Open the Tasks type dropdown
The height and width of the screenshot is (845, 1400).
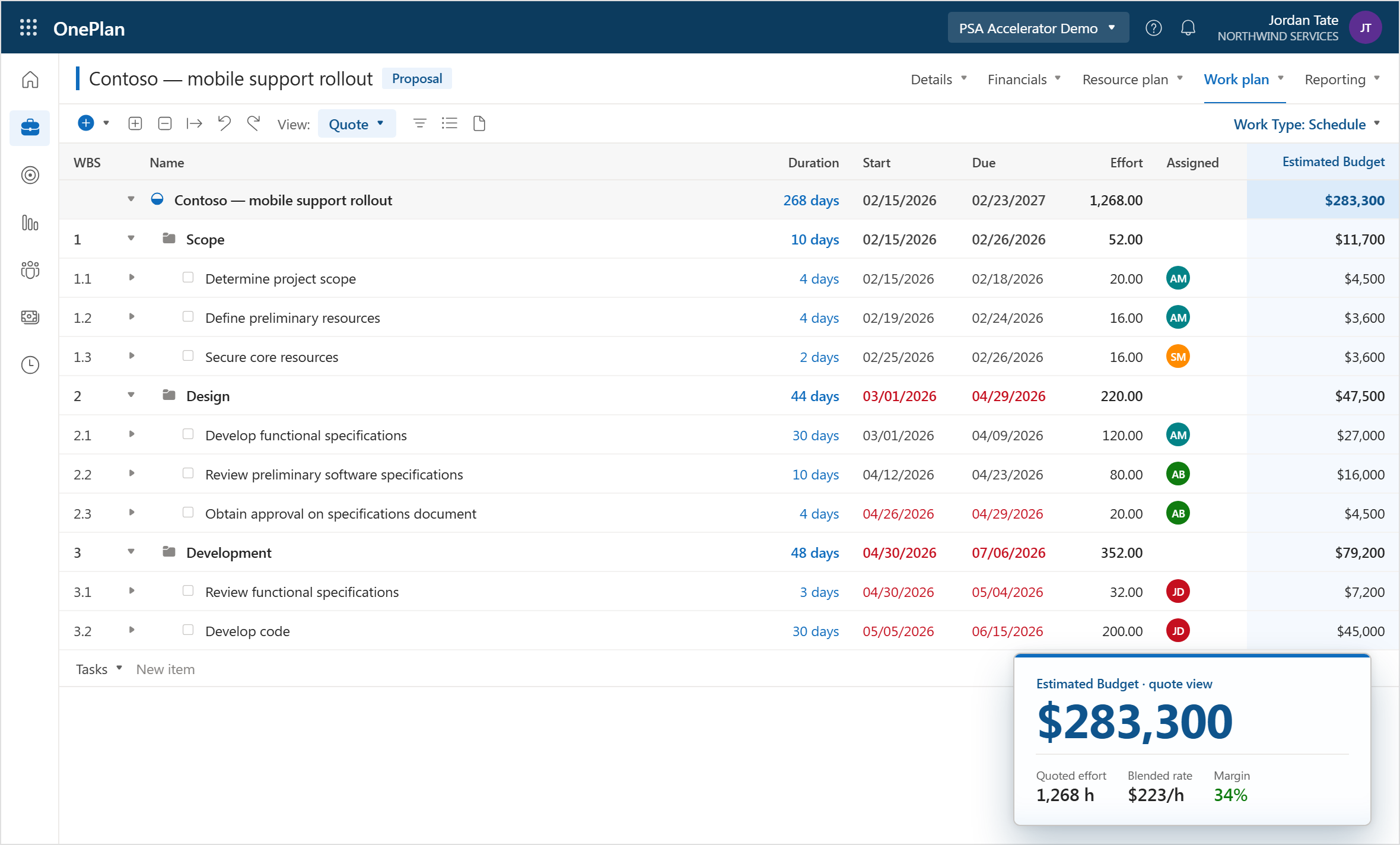coord(99,669)
